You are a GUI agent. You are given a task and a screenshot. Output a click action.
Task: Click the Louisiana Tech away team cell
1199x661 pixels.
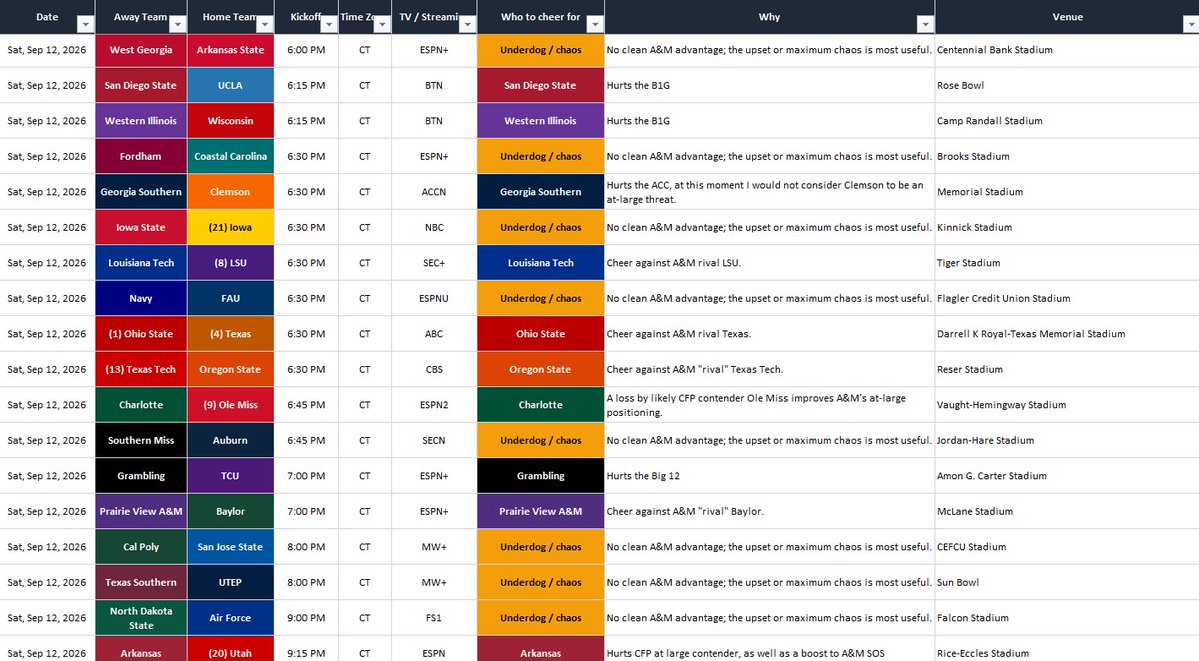pos(141,262)
